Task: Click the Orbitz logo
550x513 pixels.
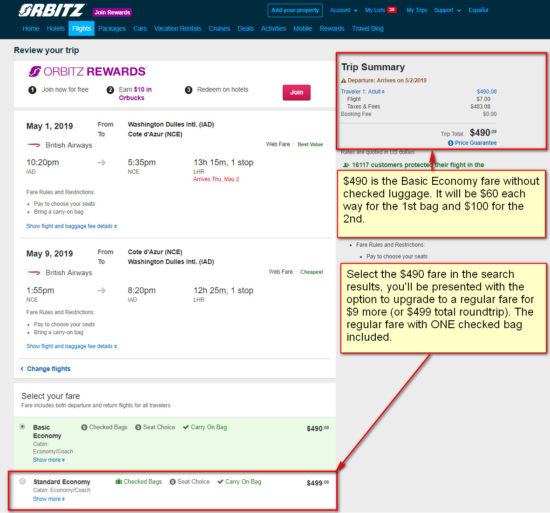Action: pos(51,11)
